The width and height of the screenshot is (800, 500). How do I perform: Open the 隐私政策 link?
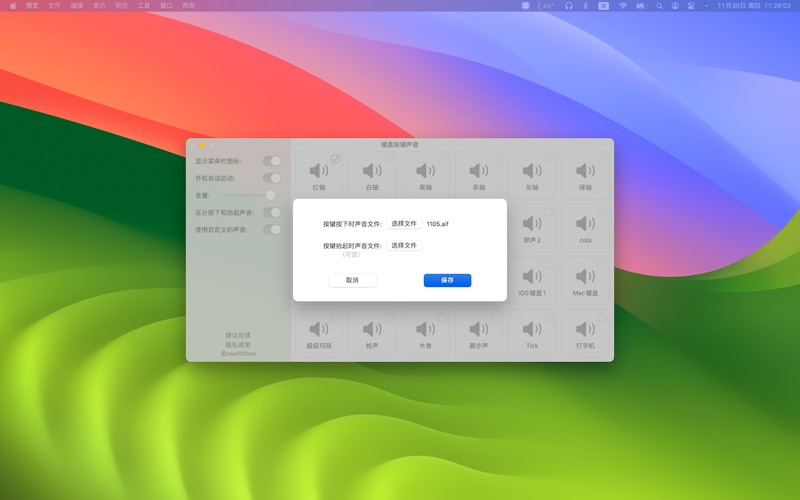click(x=238, y=344)
